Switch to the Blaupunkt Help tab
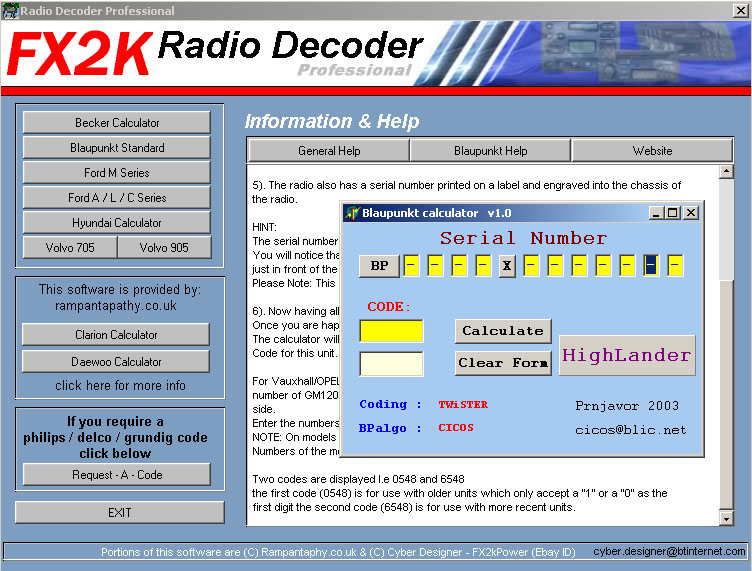Image resolution: width=752 pixels, height=571 pixels. point(491,151)
